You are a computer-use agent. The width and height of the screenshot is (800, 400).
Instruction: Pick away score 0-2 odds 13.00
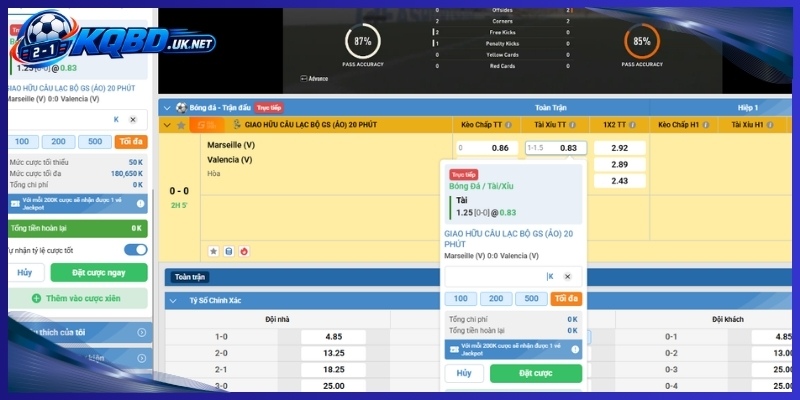pyautogui.click(x=772, y=354)
